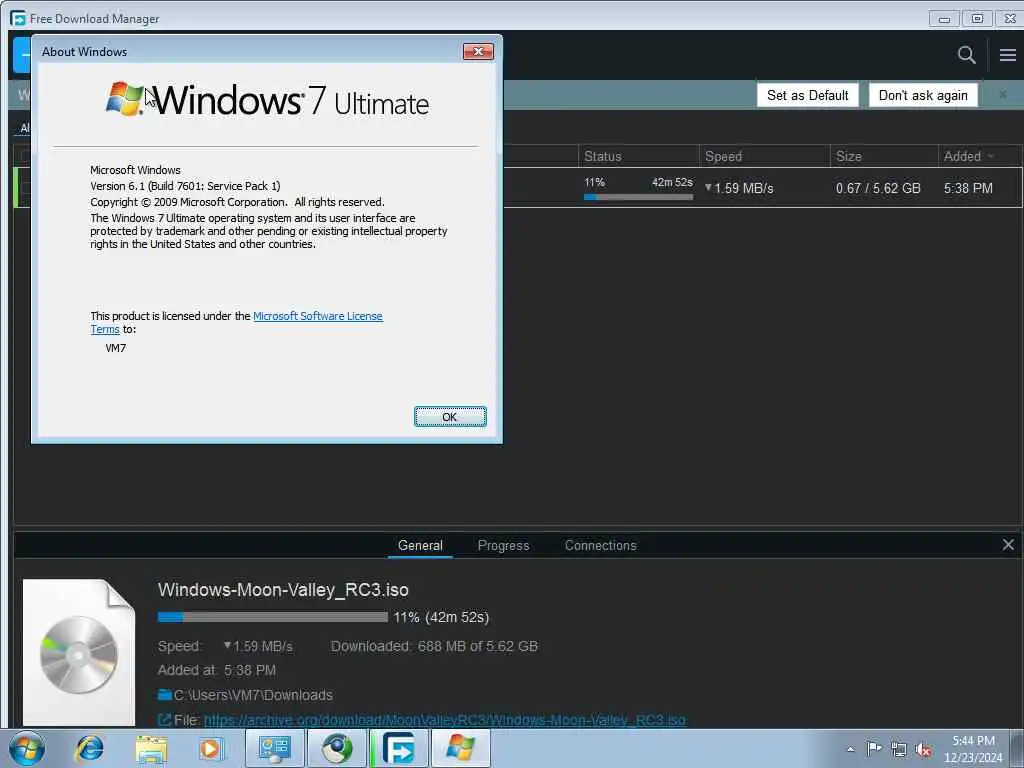
Task: Close the About Windows dialog
Action: click(478, 52)
